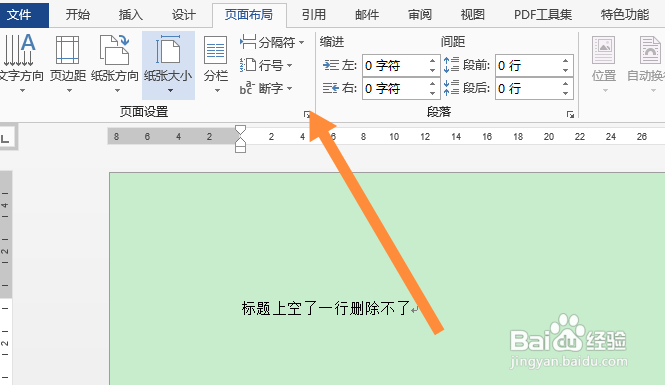Select the 页面布局 ribbon tab
Image resolution: width=665 pixels, height=385 pixels.
point(249,15)
